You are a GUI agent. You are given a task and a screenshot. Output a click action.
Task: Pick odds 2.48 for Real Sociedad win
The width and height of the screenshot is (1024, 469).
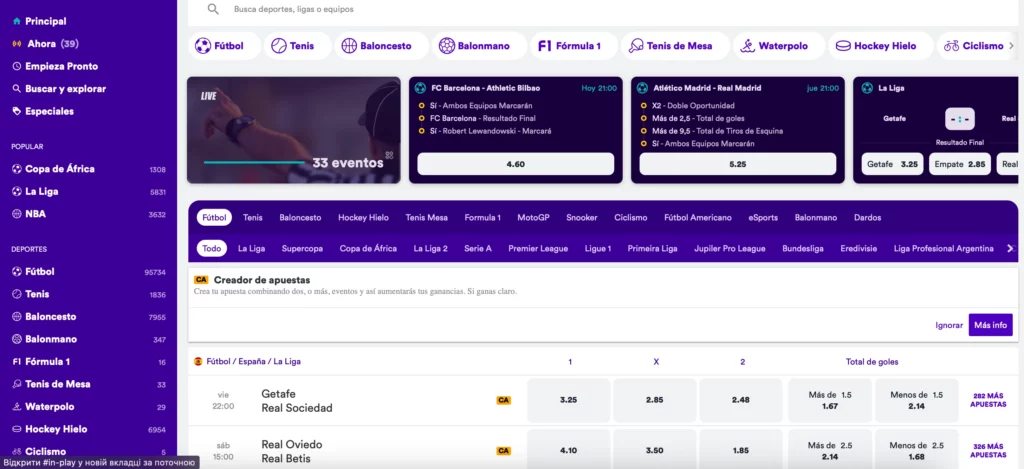pos(741,400)
